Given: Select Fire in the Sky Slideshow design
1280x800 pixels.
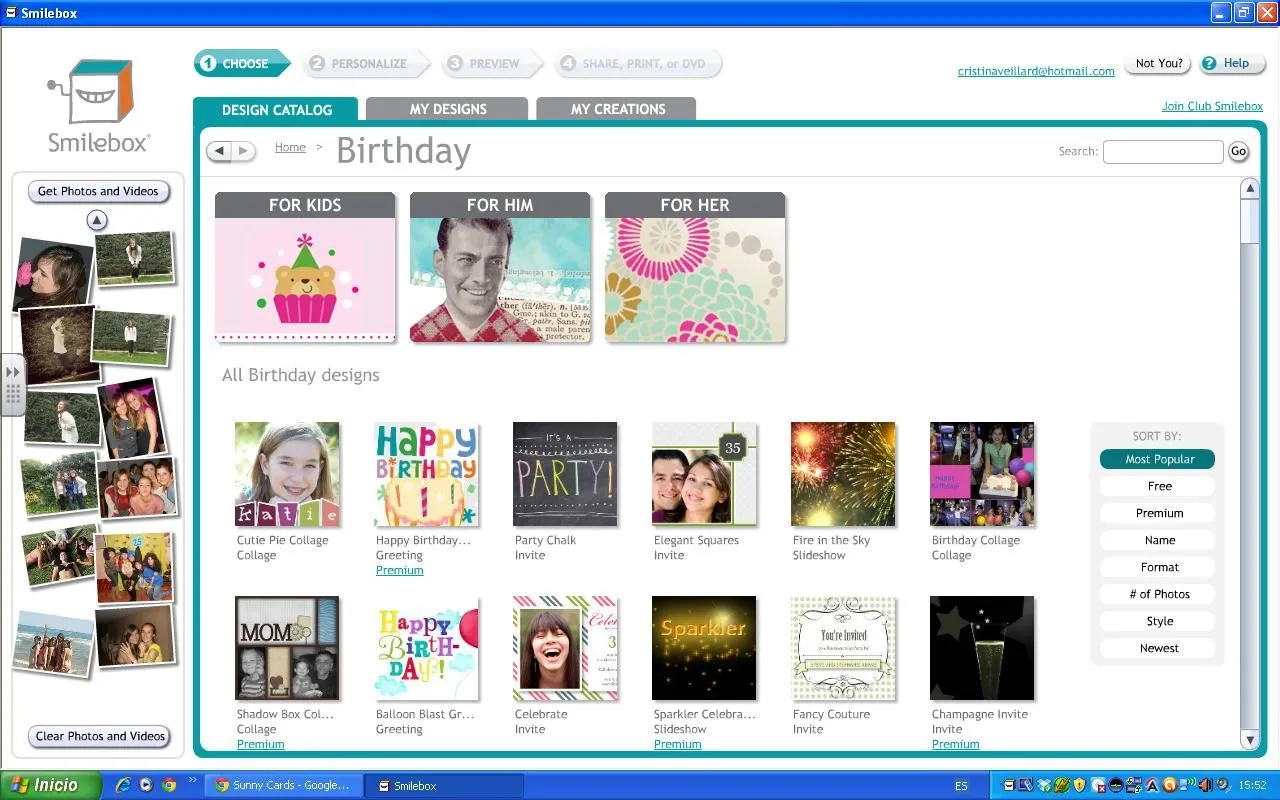Looking at the screenshot, I should [x=843, y=474].
